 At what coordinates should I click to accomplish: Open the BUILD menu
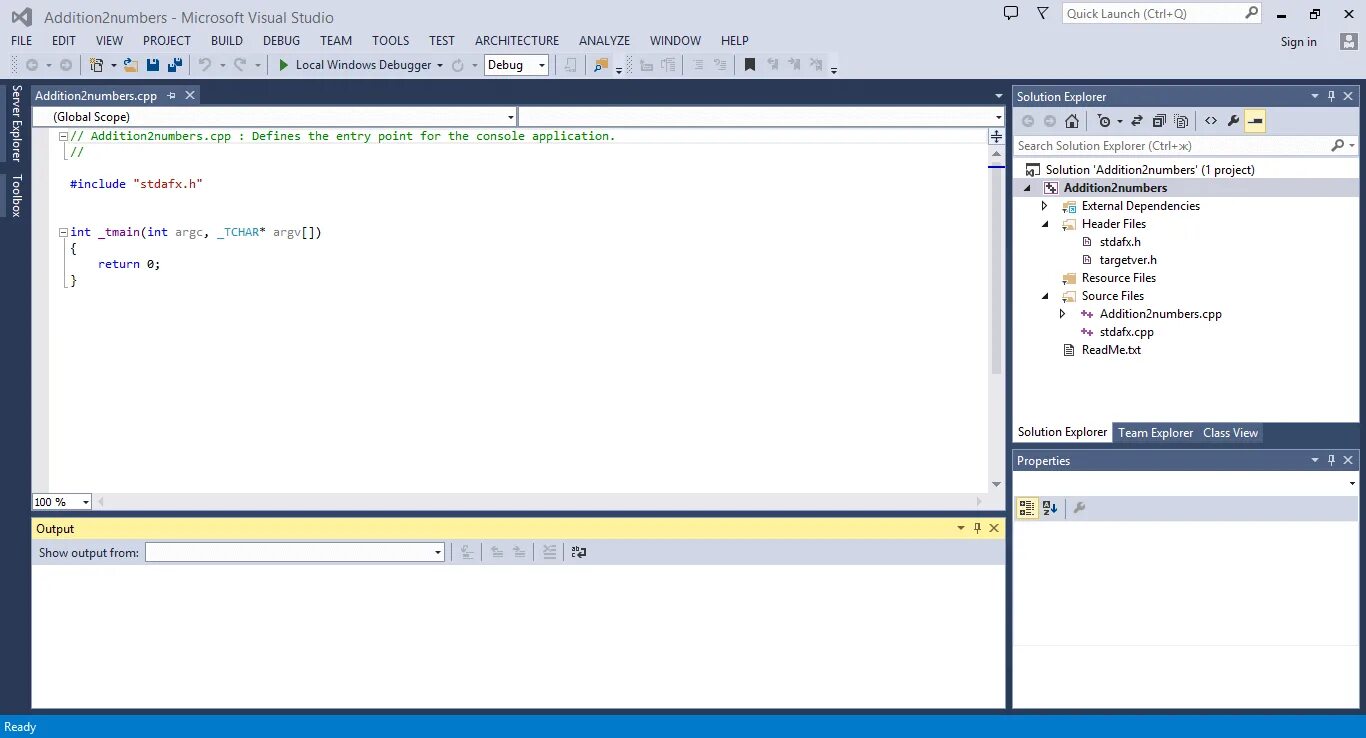(x=227, y=41)
